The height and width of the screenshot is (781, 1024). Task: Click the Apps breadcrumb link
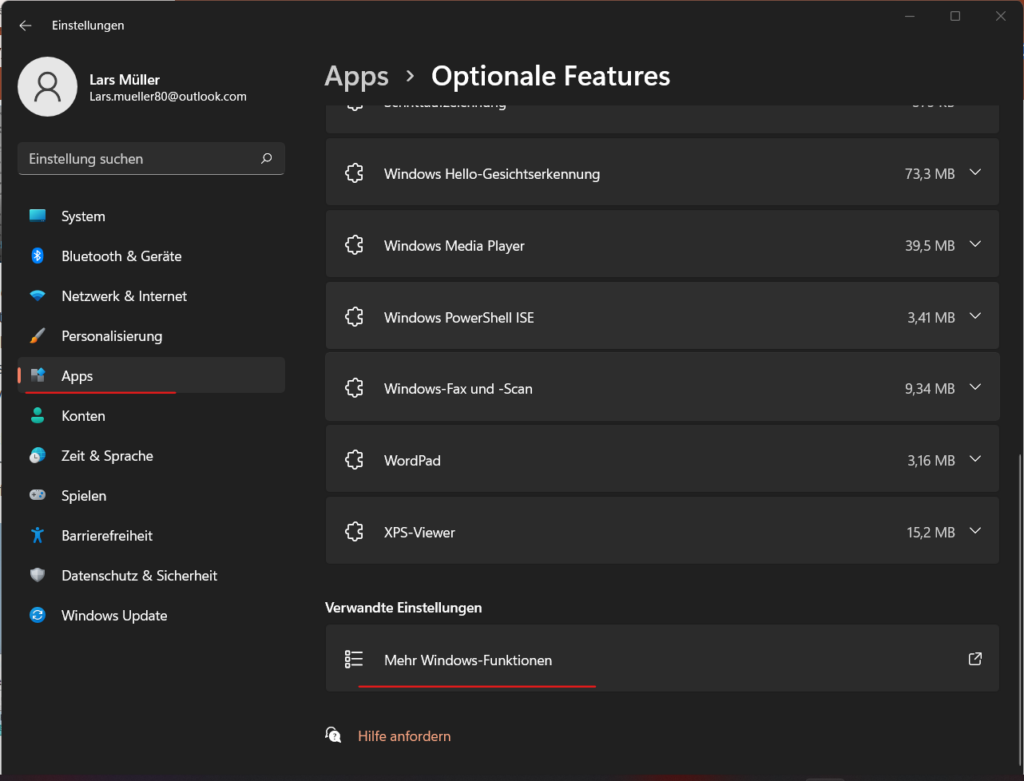click(x=357, y=76)
